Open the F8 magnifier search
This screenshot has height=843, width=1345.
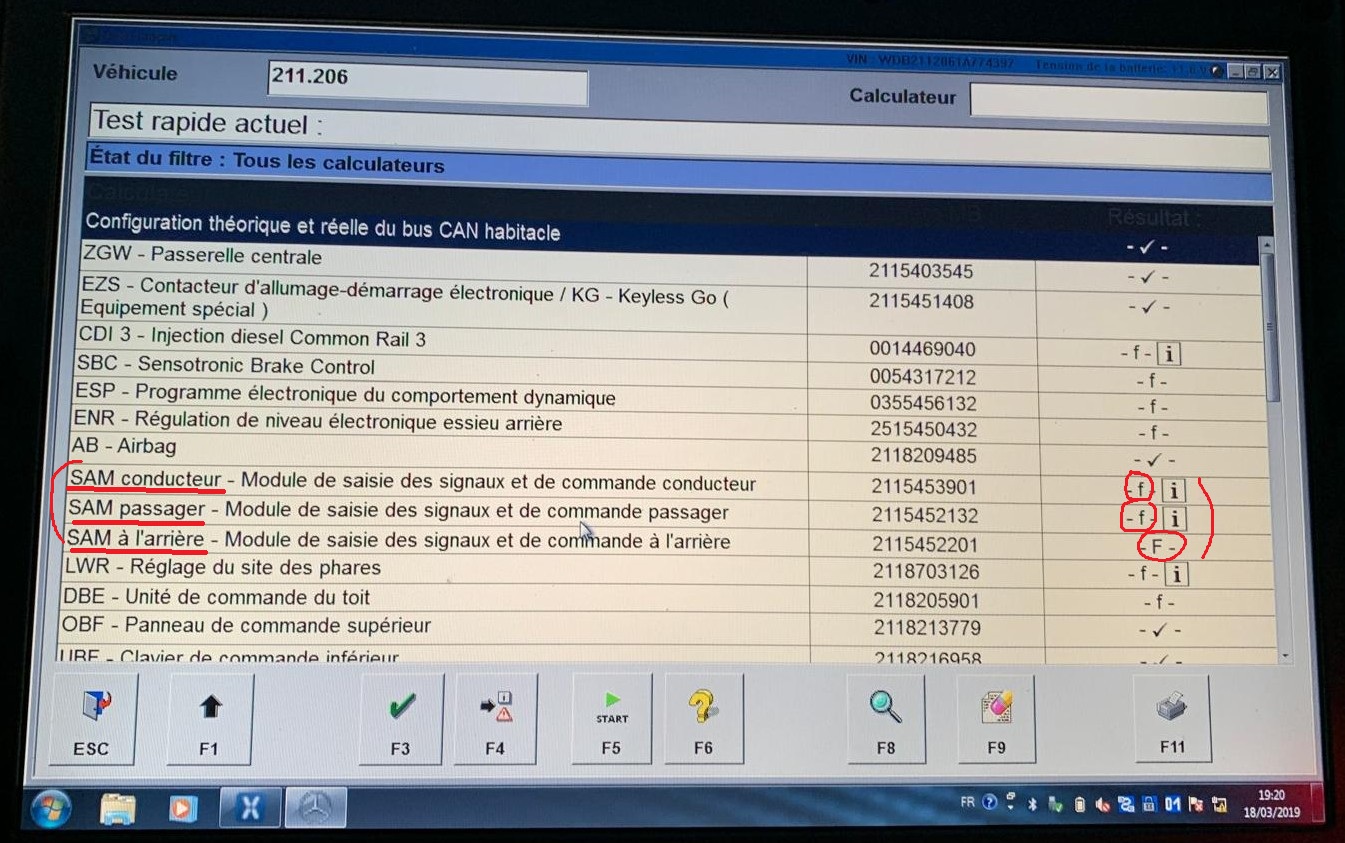[885, 717]
